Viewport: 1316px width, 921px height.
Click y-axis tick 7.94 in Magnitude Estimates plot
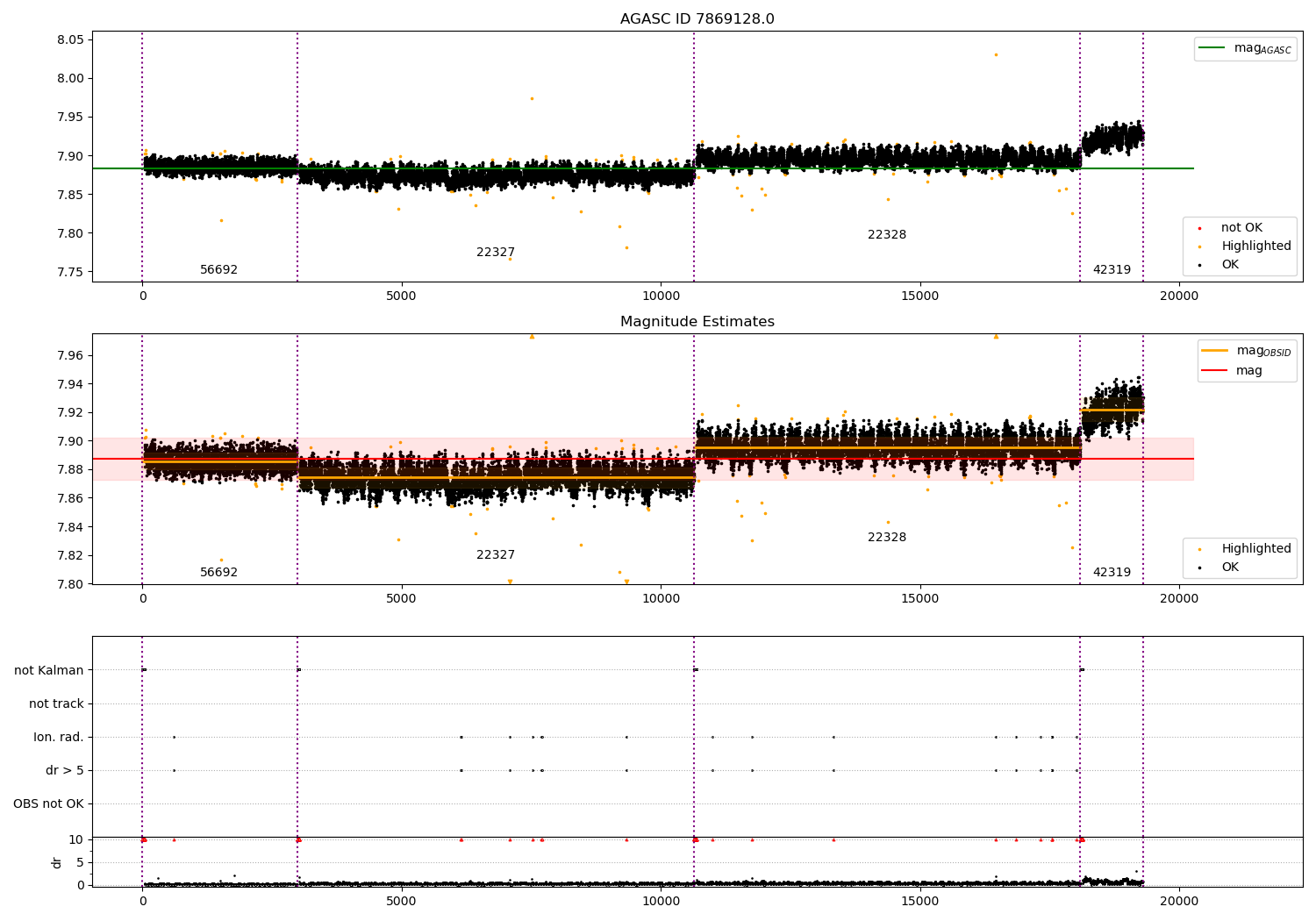tap(71, 384)
